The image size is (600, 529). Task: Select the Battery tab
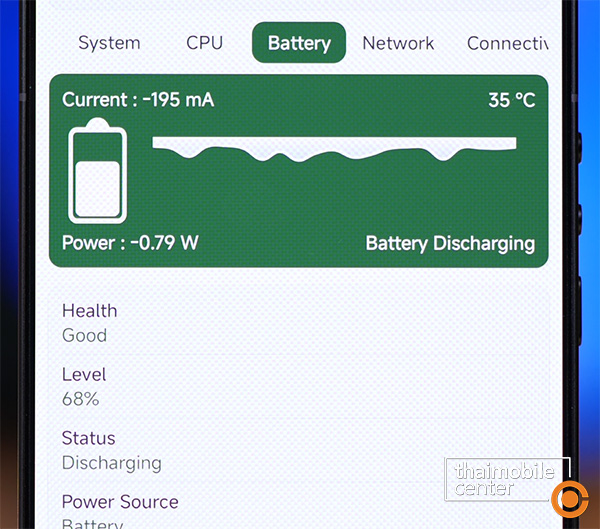tap(299, 43)
